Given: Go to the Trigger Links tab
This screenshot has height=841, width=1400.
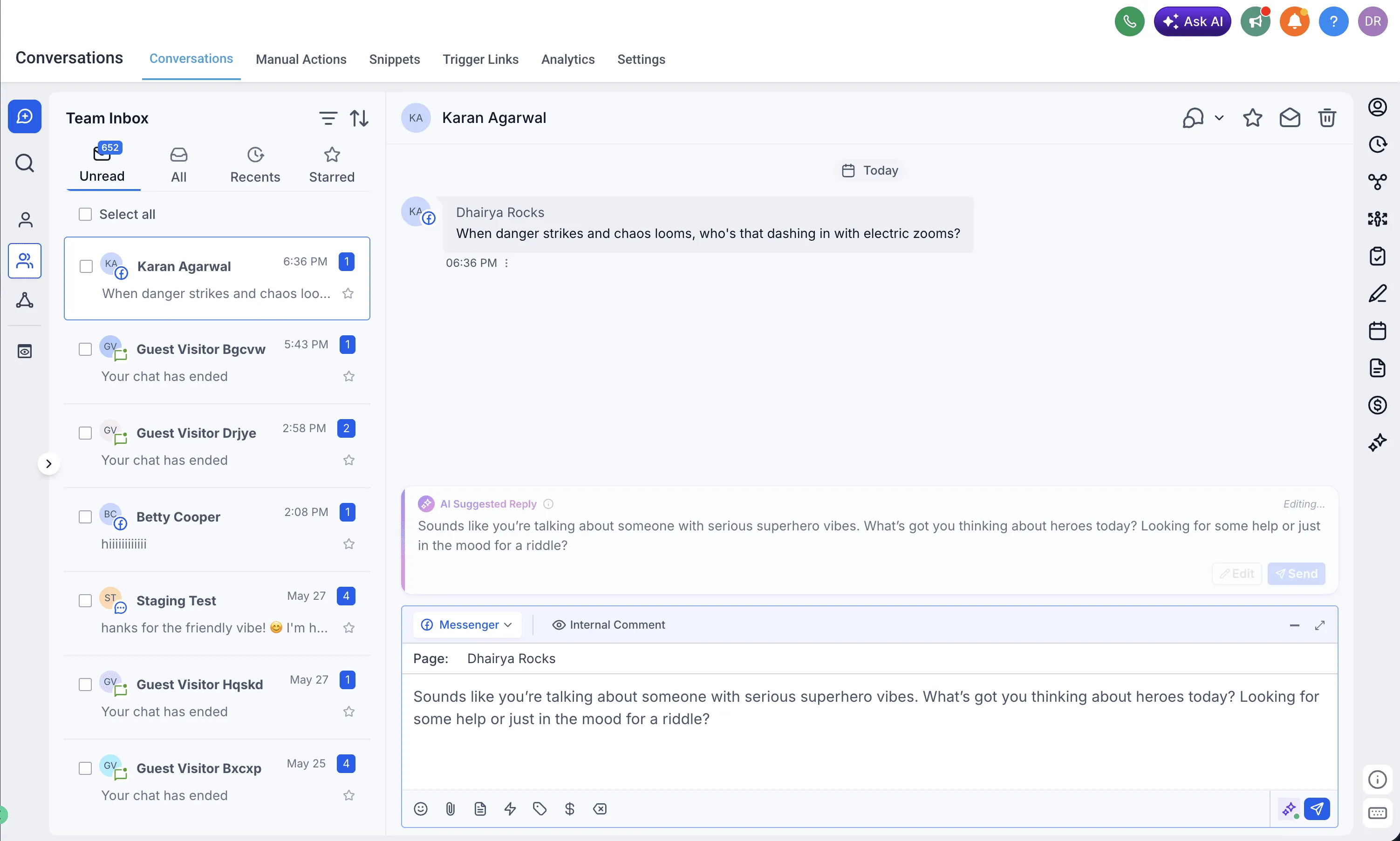Looking at the screenshot, I should (x=480, y=59).
